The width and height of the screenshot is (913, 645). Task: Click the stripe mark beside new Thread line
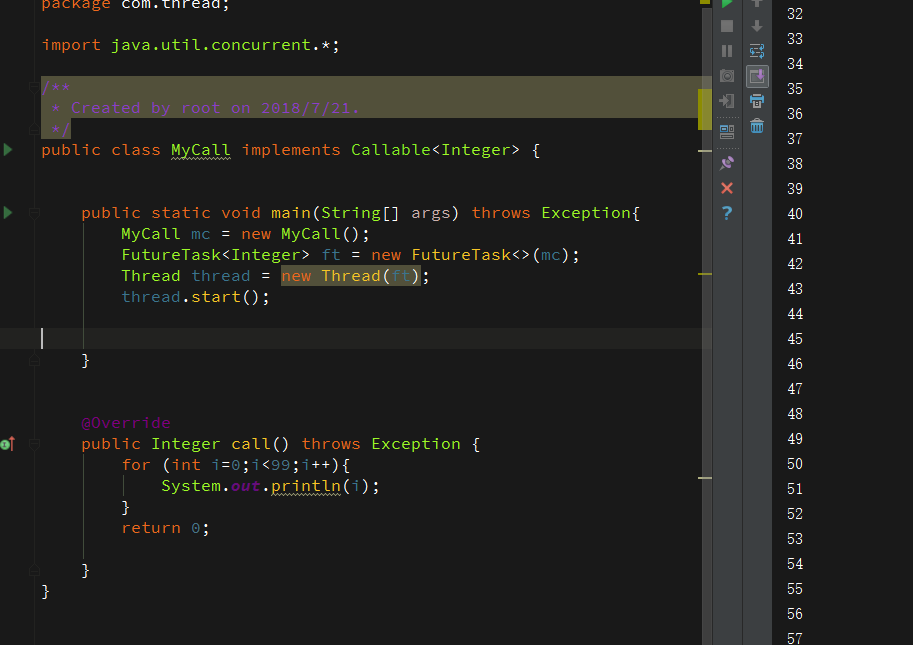705,274
